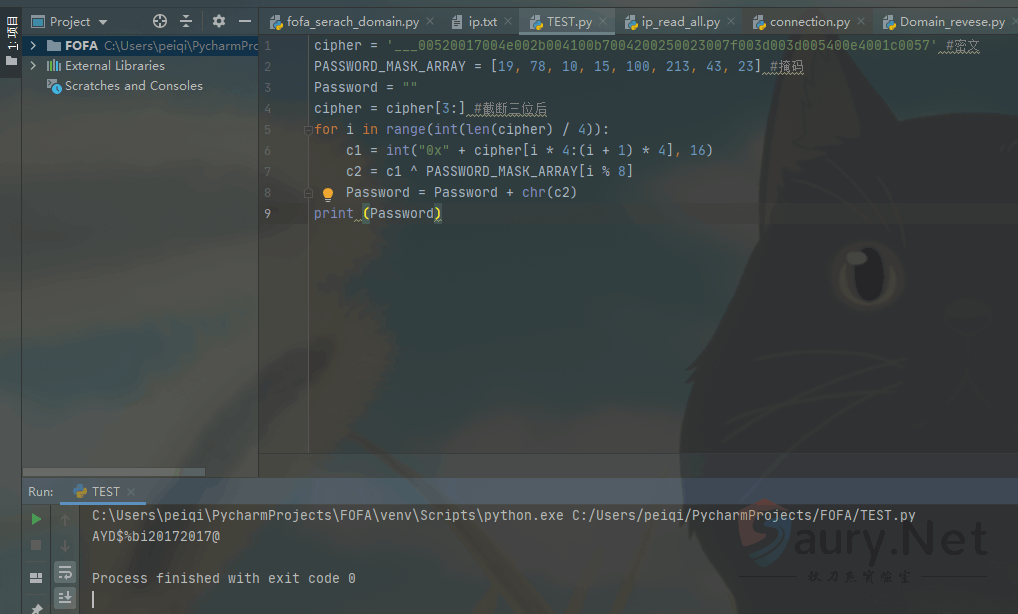Fold the for loop on line 5
The height and width of the screenshot is (614, 1018).
tap(307, 130)
